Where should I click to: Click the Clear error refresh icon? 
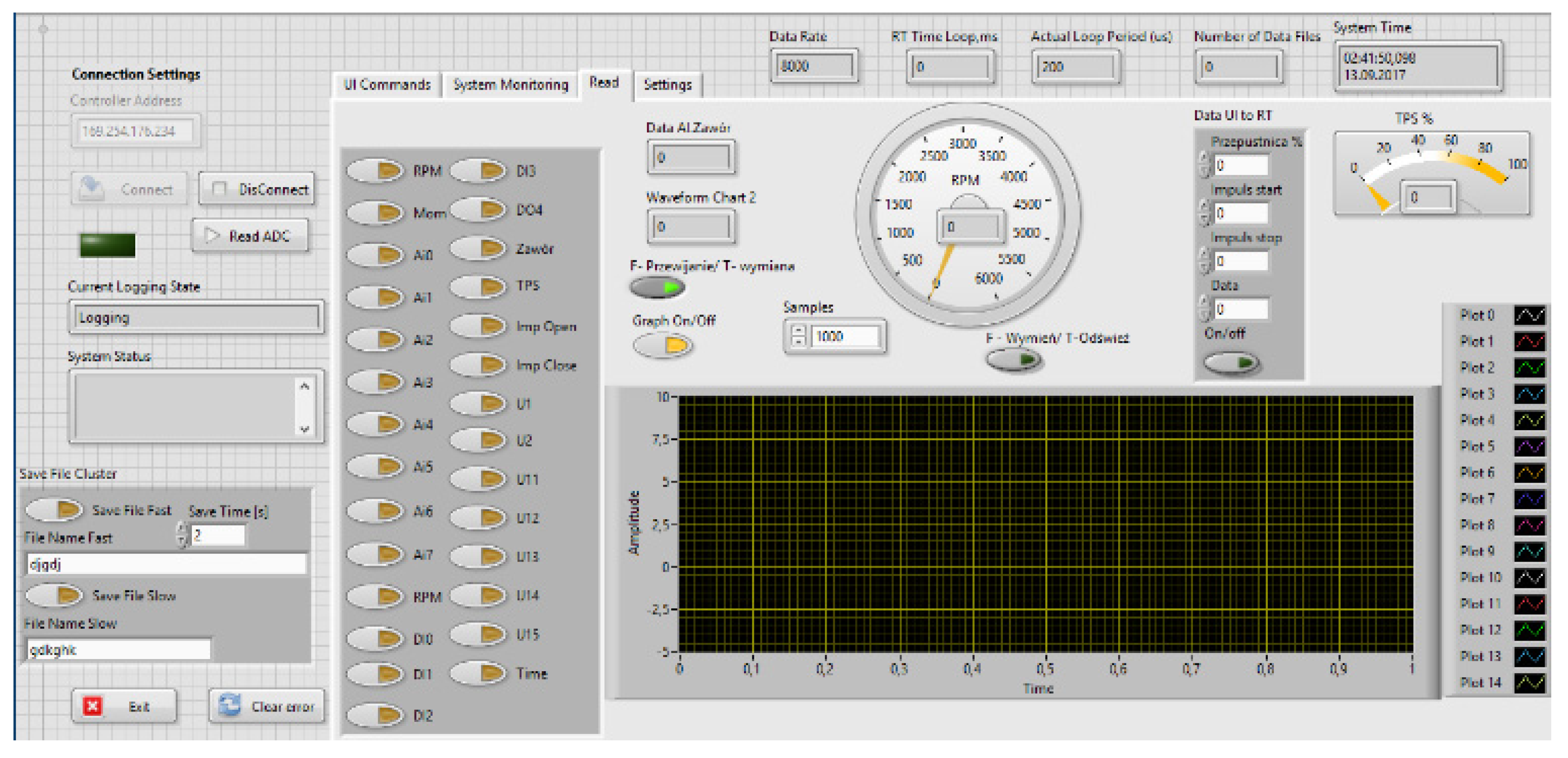coord(230,706)
